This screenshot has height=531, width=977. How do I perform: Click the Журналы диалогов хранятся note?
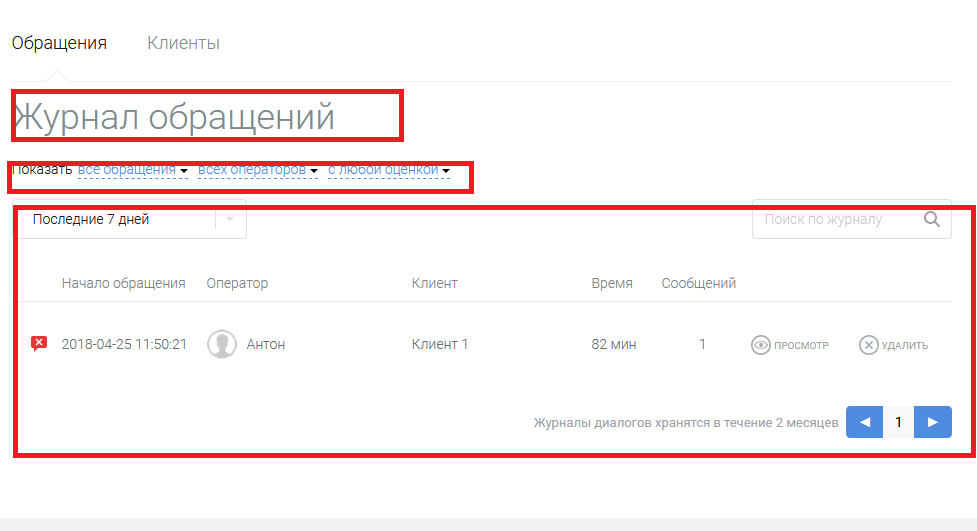(x=686, y=423)
